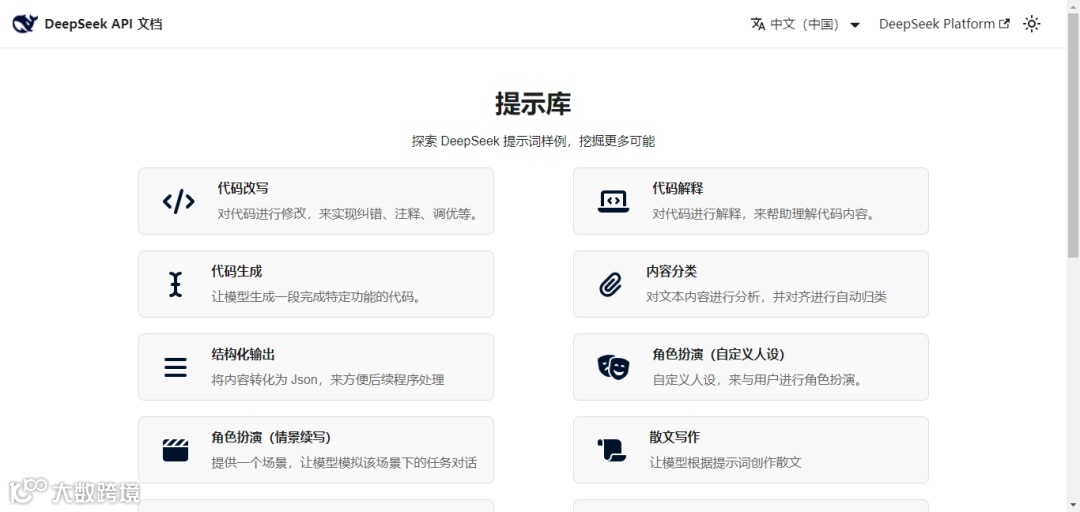
Task: Click the three-lines icon of 结构化输出
Action: 176,367
